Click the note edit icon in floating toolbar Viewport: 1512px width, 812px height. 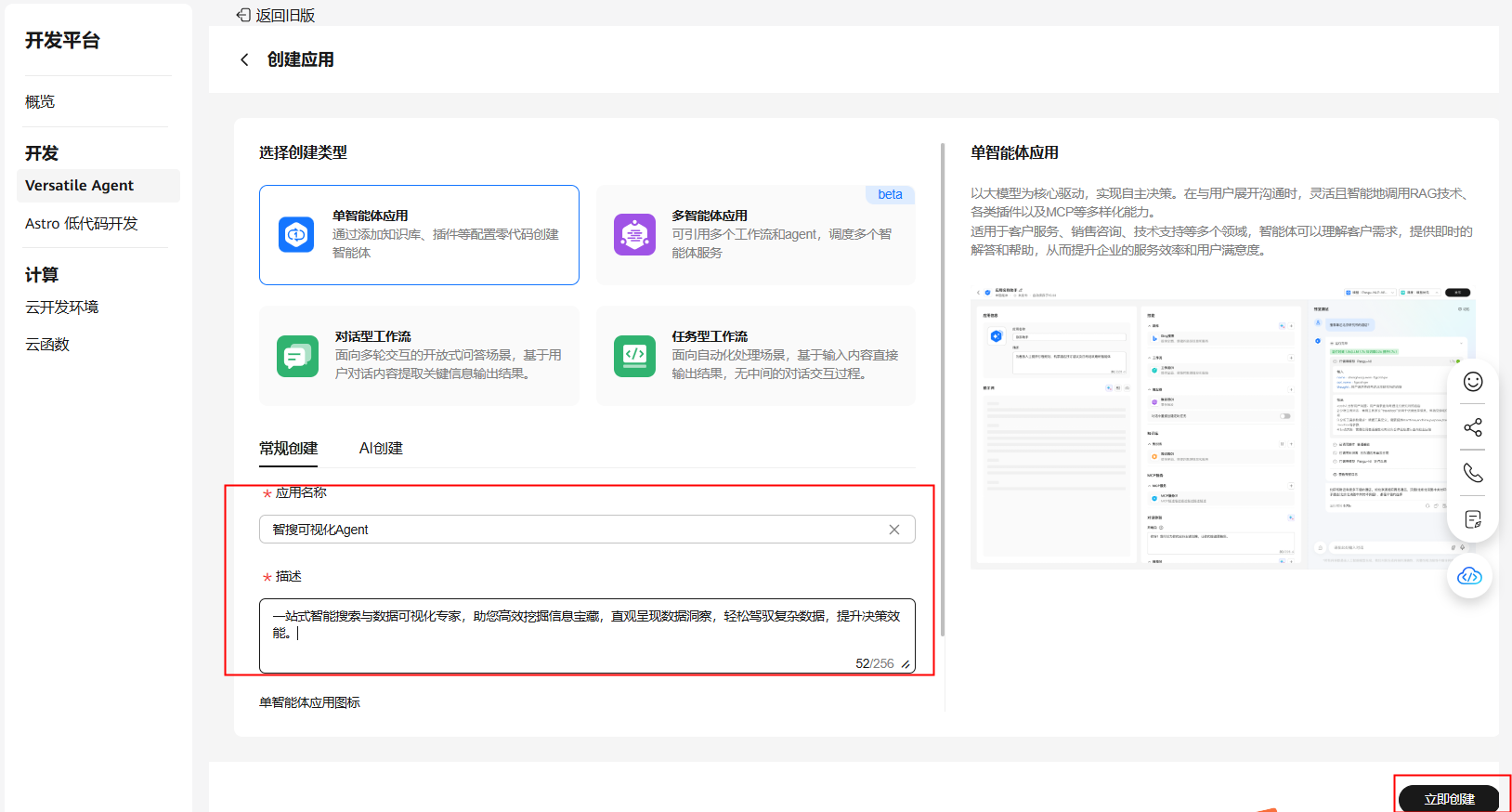1473,519
